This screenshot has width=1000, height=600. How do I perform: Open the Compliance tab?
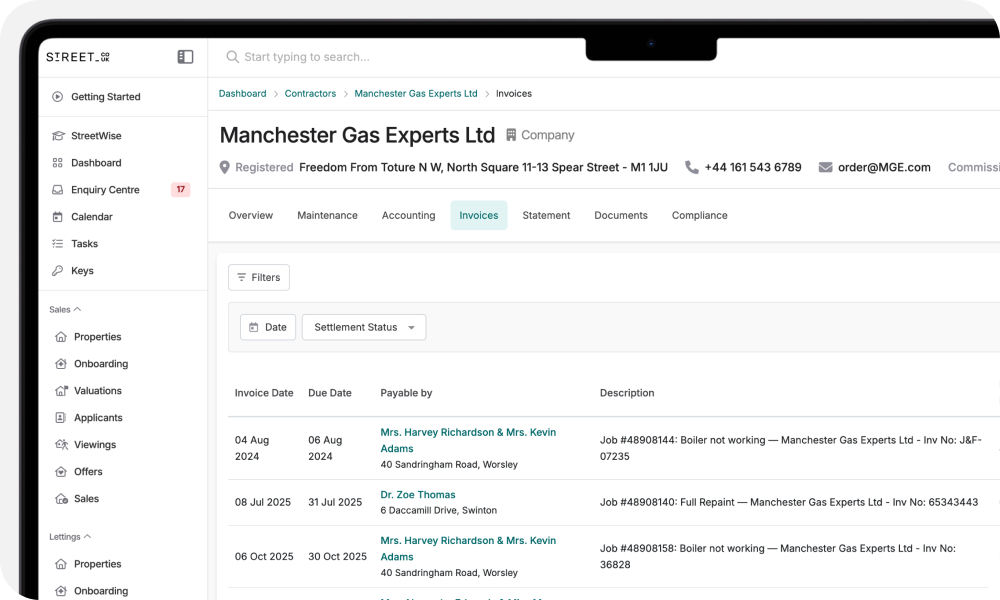pyautogui.click(x=699, y=215)
